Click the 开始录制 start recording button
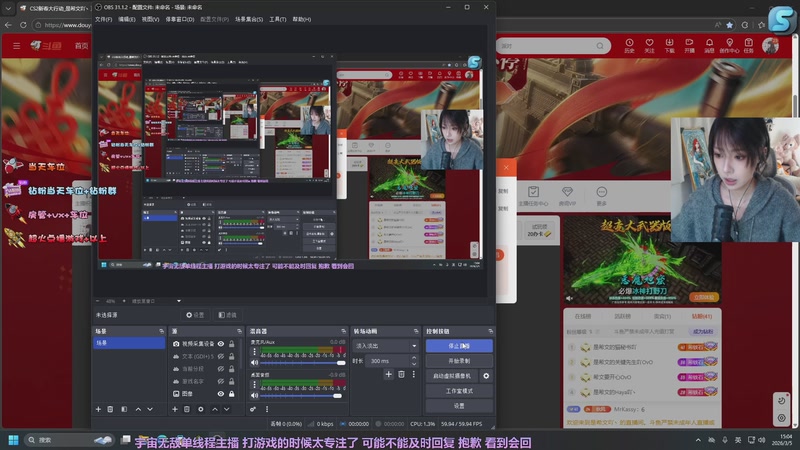The width and height of the screenshot is (800, 450). pos(459,361)
